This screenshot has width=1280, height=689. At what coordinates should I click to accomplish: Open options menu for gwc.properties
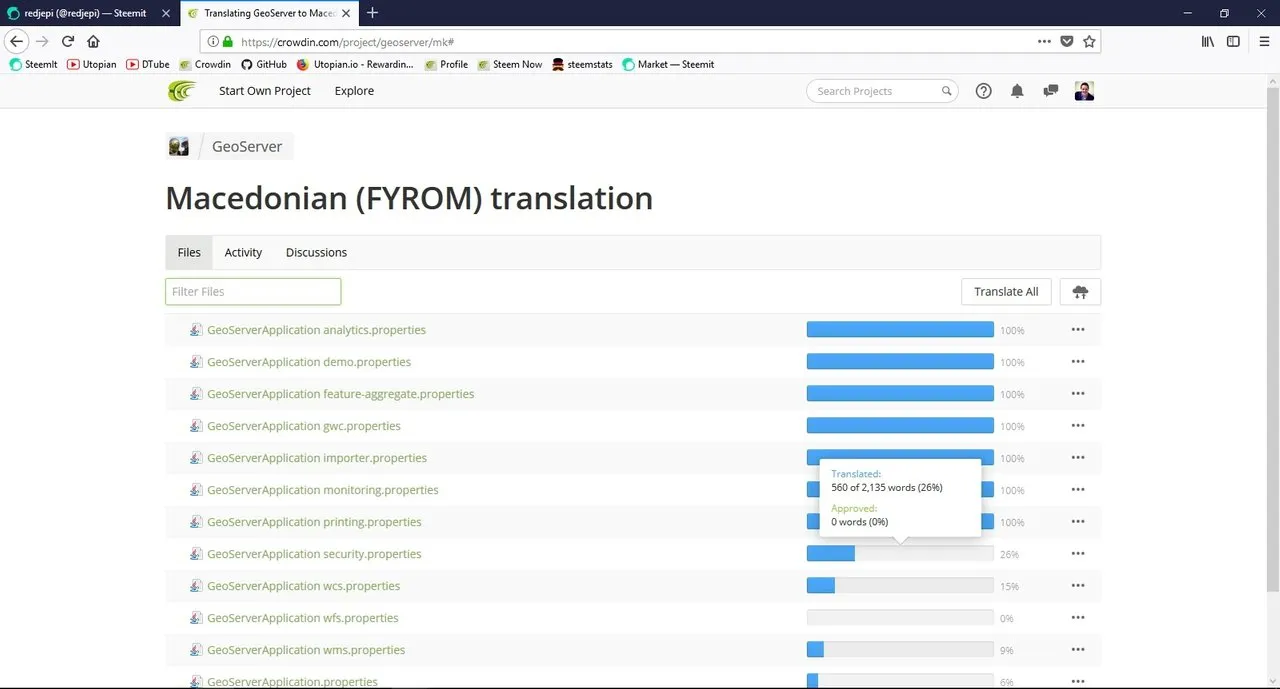pyautogui.click(x=1078, y=426)
